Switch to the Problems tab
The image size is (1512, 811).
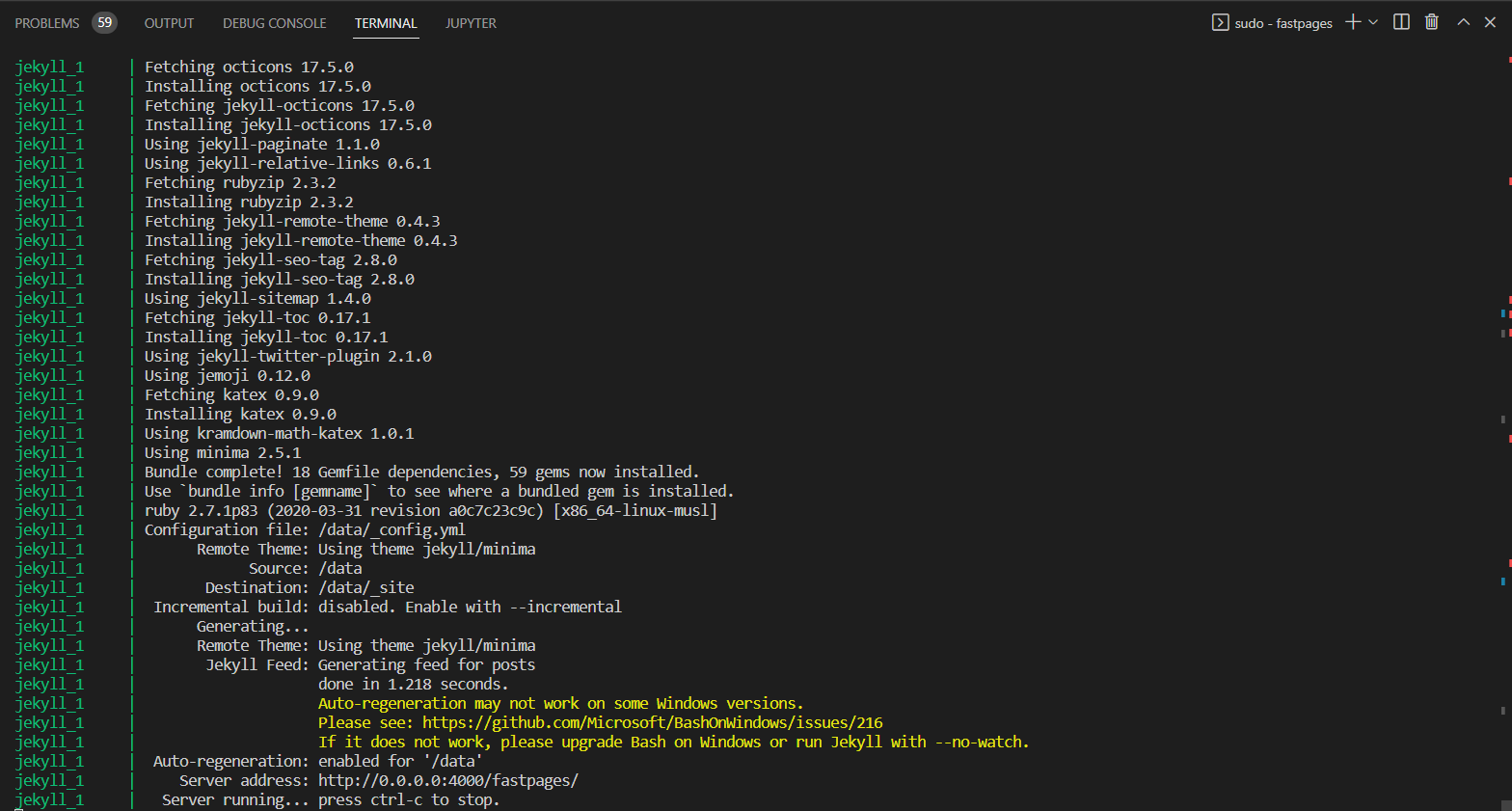click(x=47, y=23)
